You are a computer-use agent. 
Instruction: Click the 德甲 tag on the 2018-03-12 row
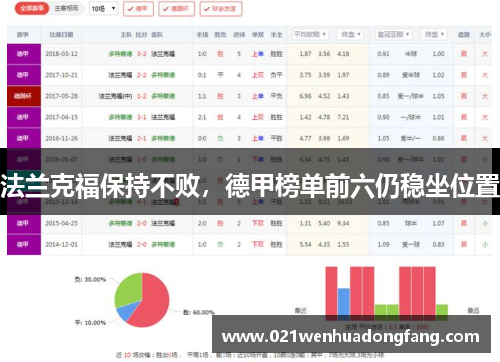coord(24,54)
